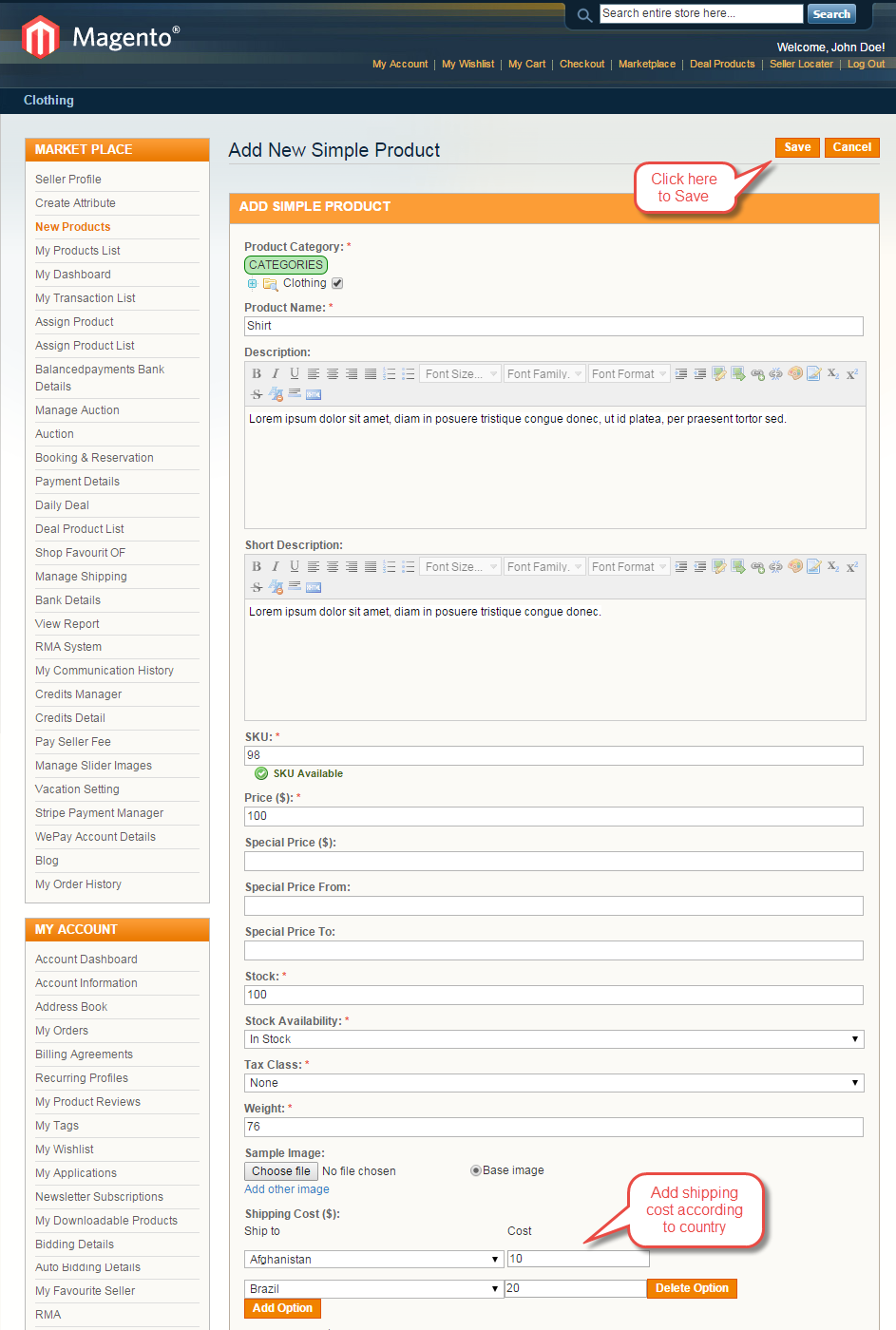Center align text in Short Description editor

click(x=333, y=567)
